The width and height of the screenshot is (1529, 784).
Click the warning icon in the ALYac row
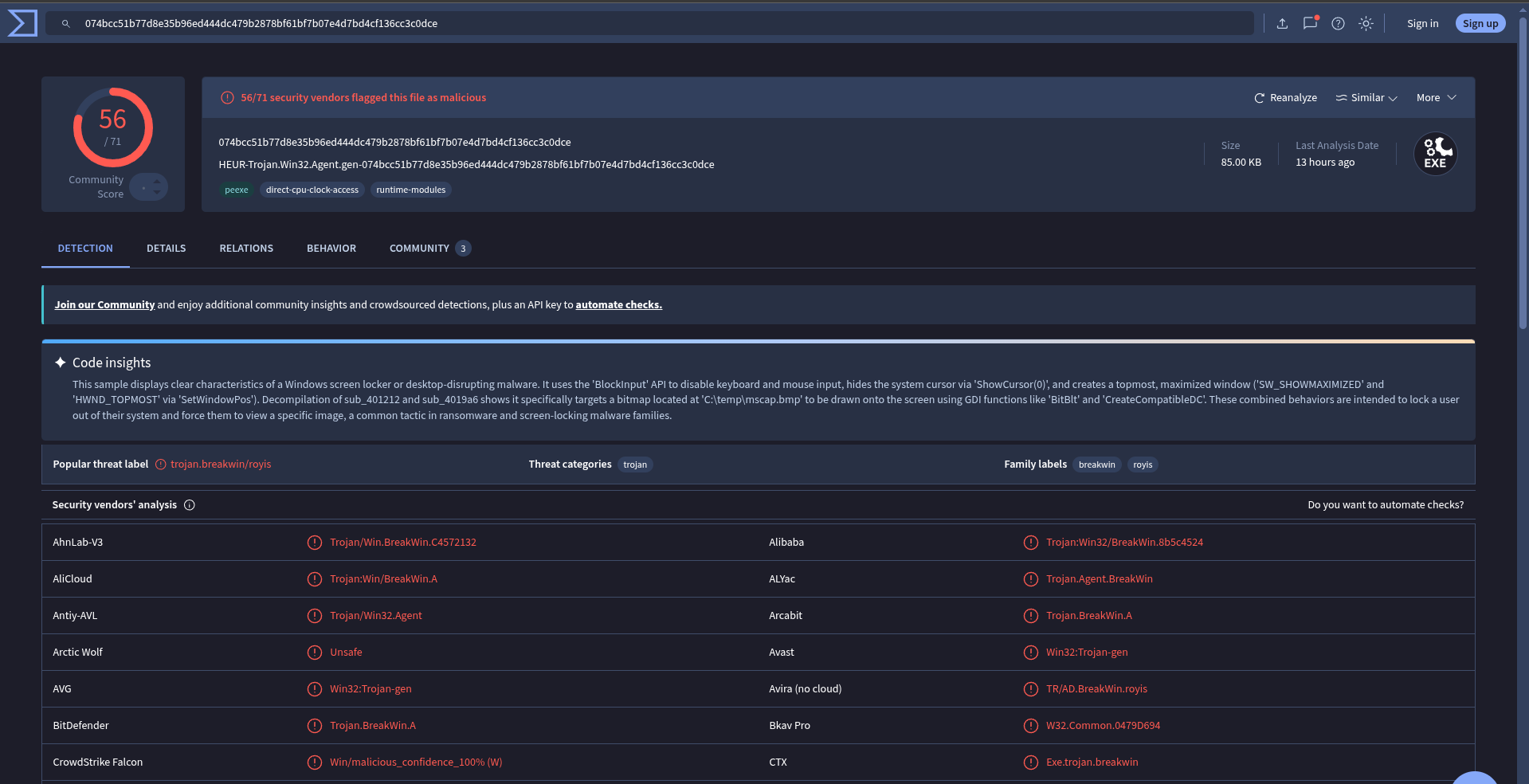pos(1031,579)
